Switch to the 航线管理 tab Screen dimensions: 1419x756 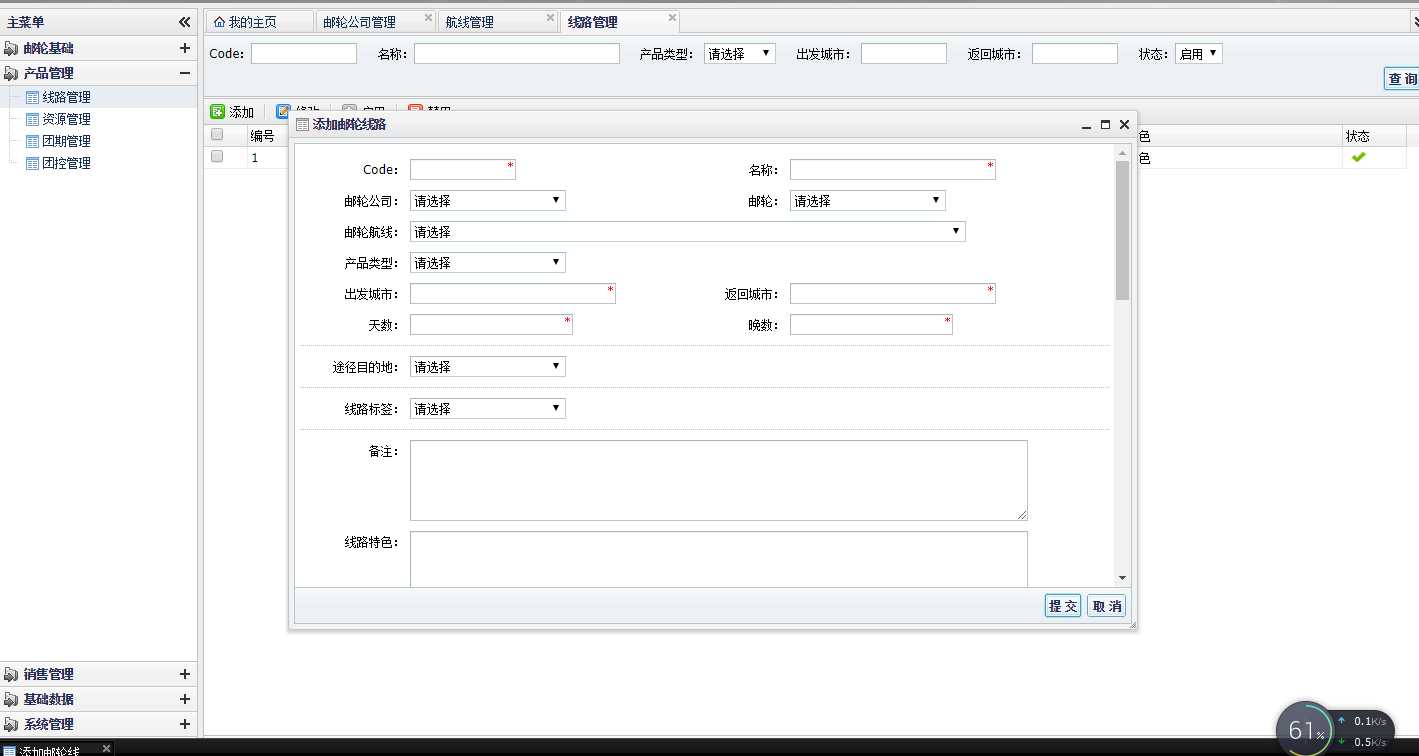pos(497,21)
